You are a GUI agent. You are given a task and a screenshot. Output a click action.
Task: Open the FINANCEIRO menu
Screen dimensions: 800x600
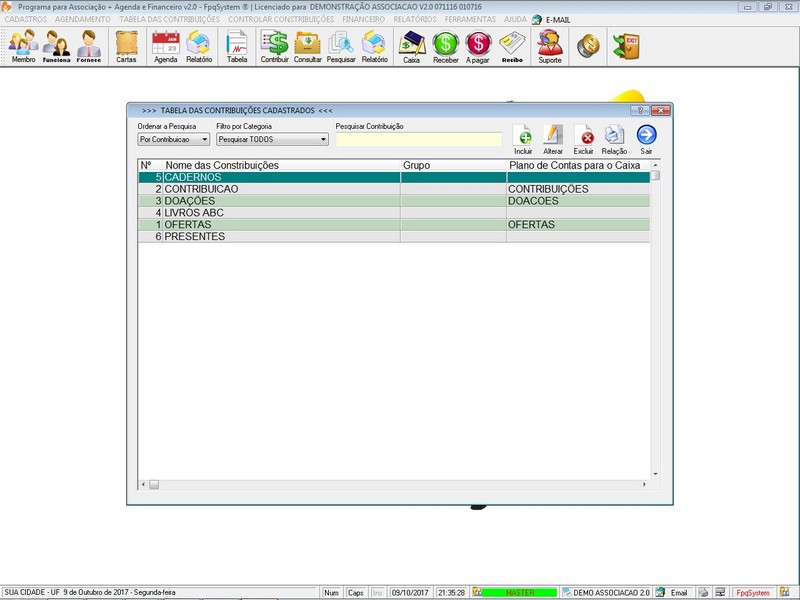[x=363, y=19]
